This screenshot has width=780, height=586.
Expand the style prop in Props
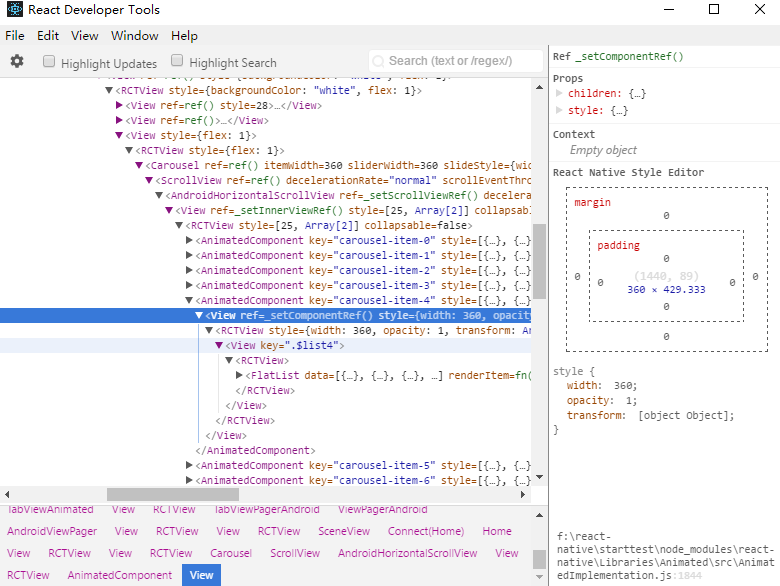560,110
